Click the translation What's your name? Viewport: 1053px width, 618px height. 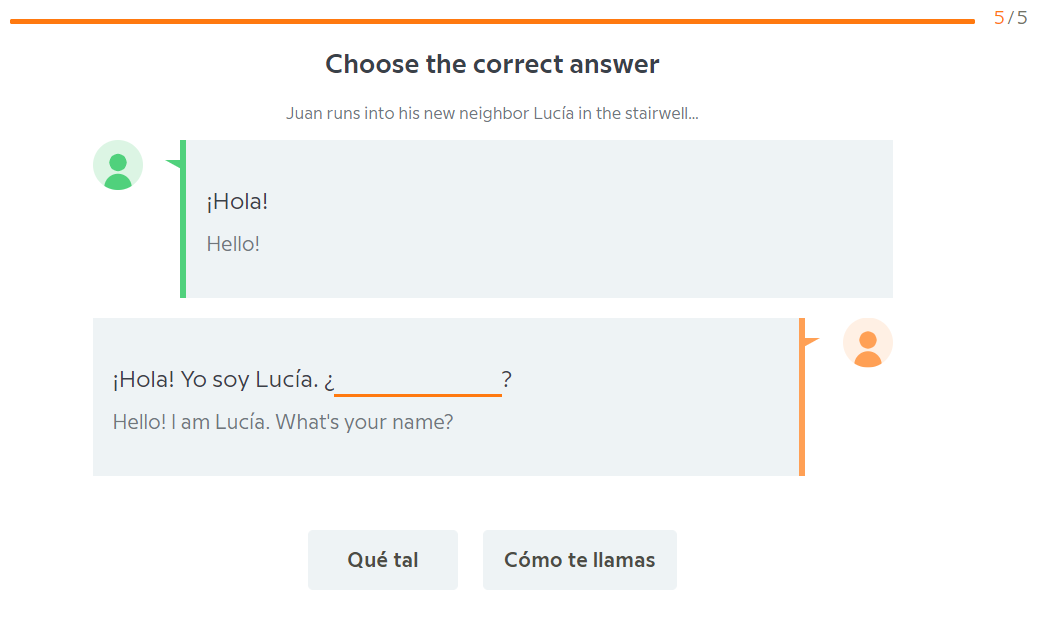[x=283, y=422]
